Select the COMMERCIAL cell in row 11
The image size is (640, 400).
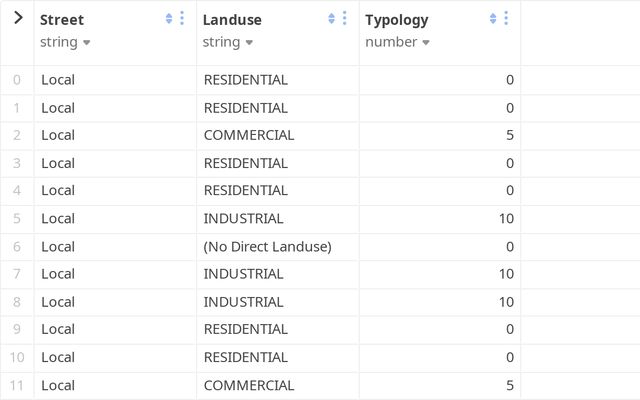249,385
